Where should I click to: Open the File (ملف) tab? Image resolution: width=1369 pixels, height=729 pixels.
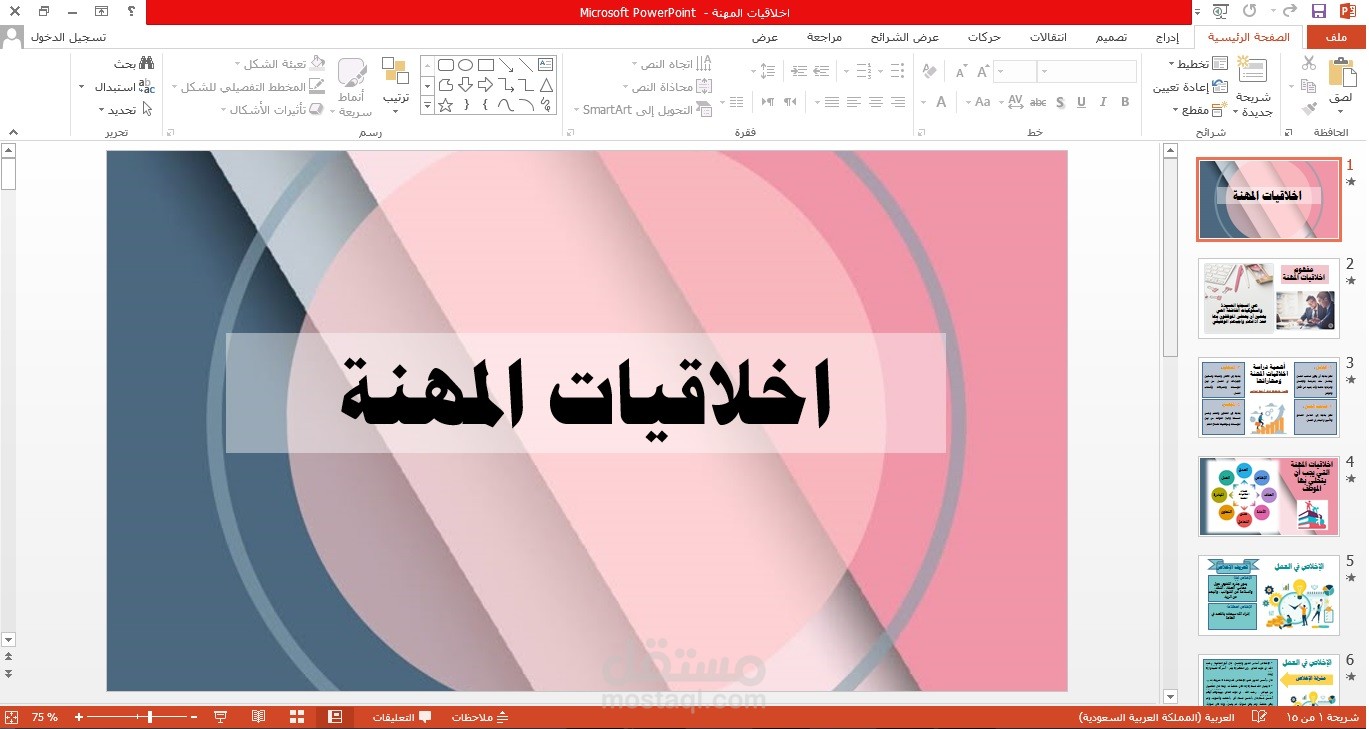click(1335, 37)
